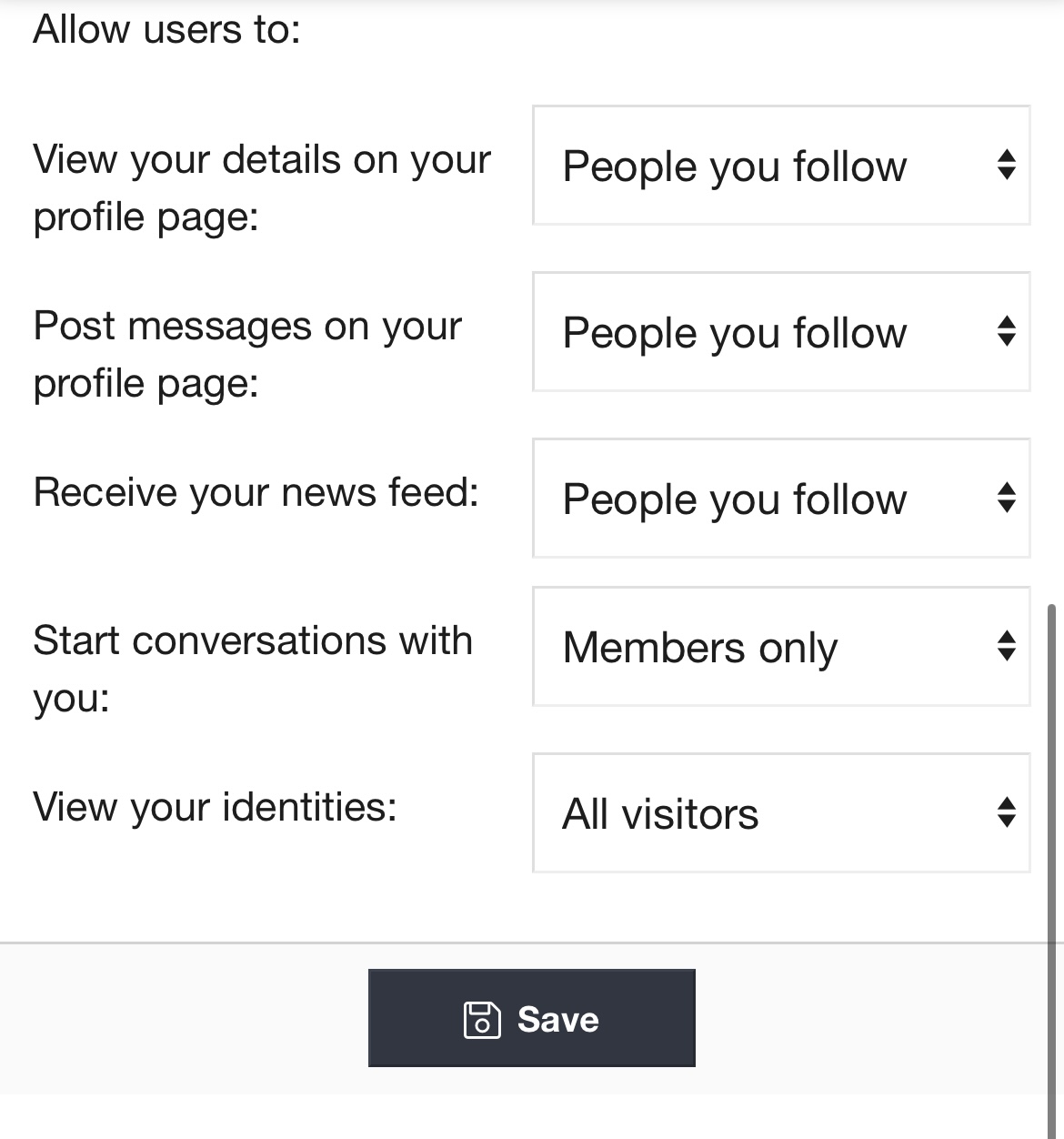Open the 'Start conversations with you' dropdown
Image resolution: width=1064 pixels, height=1139 pixels.
[780, 647]
